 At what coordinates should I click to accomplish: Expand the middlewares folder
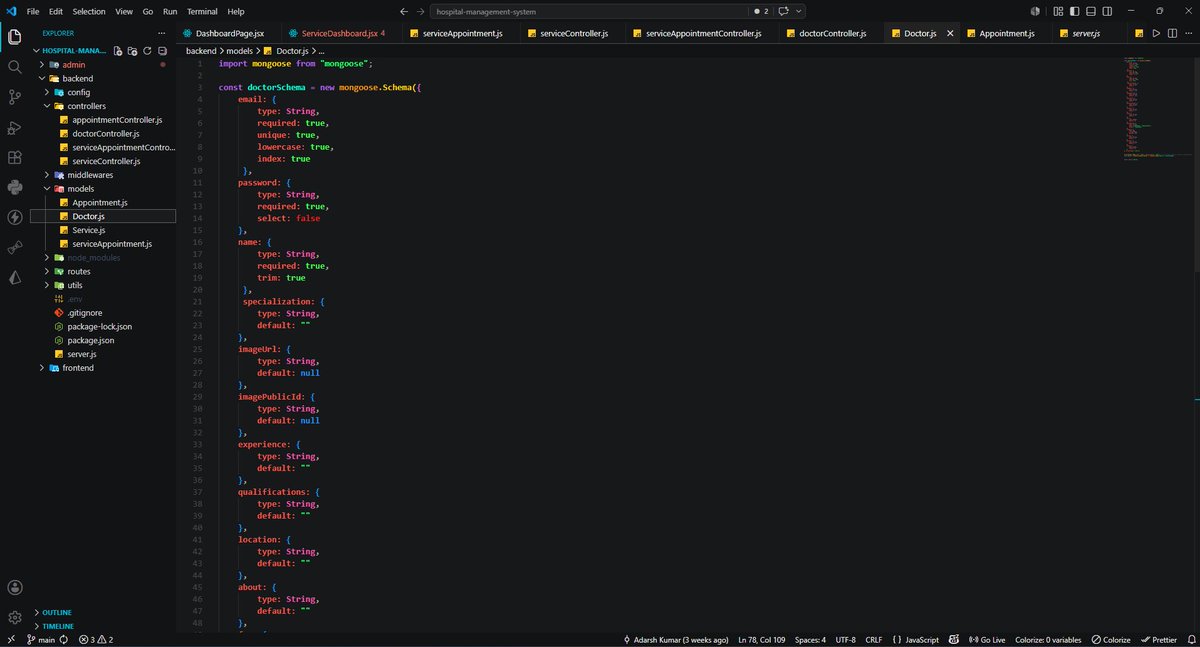pos(103,175)
